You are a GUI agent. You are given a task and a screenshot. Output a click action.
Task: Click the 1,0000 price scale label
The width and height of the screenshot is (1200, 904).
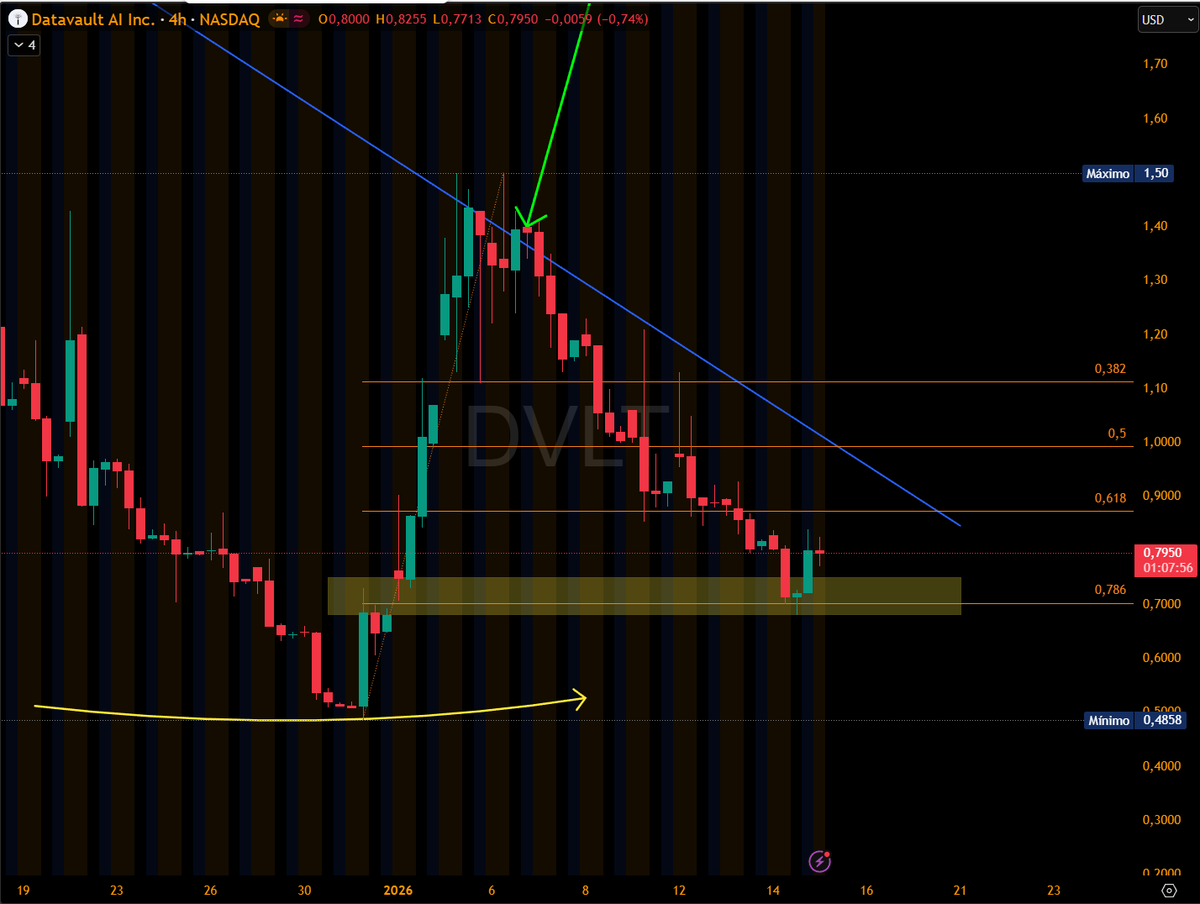[1160, 442]
